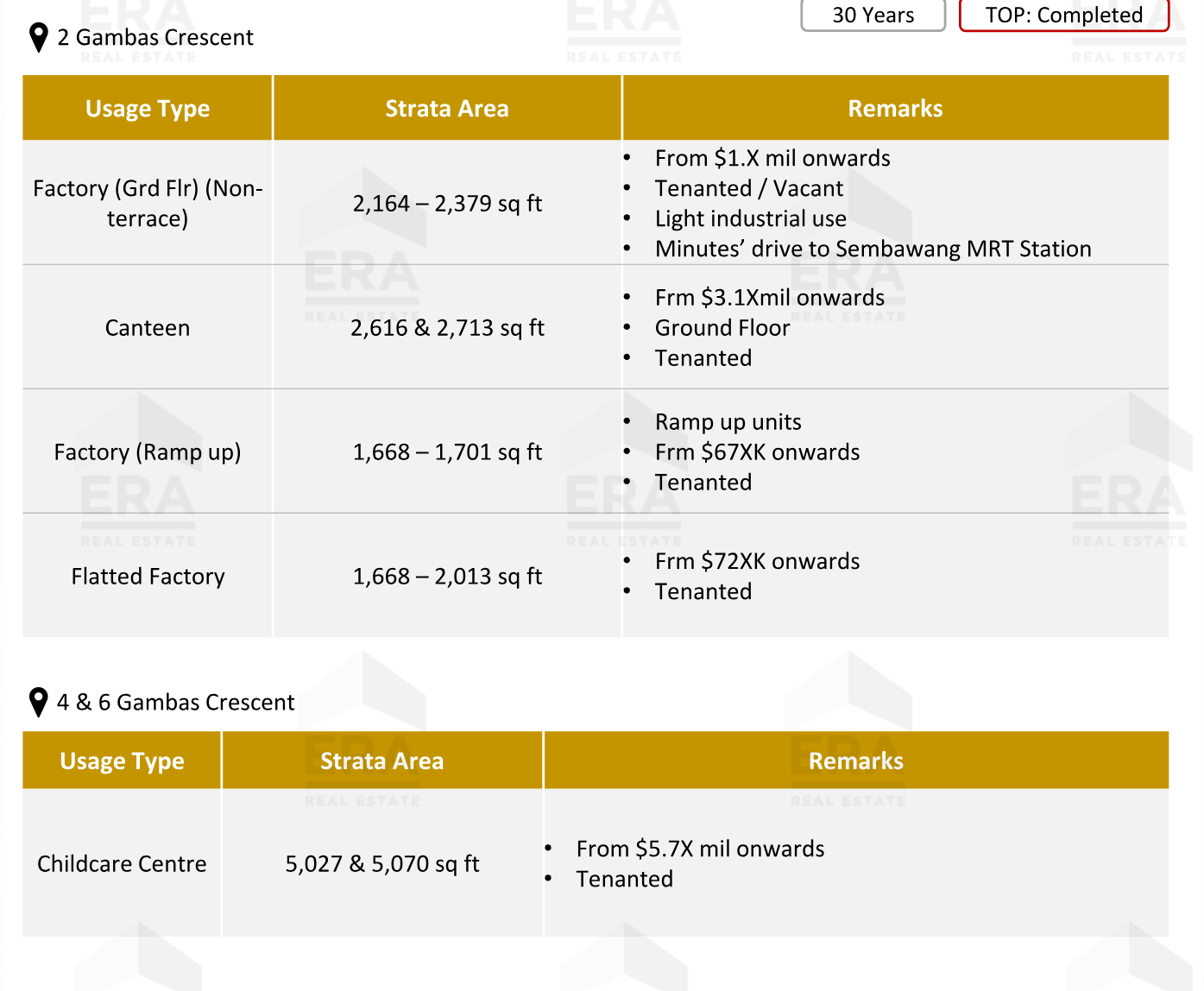Click 'Frm $3.1Xmil onwards' remark

(x=770, y=298)
